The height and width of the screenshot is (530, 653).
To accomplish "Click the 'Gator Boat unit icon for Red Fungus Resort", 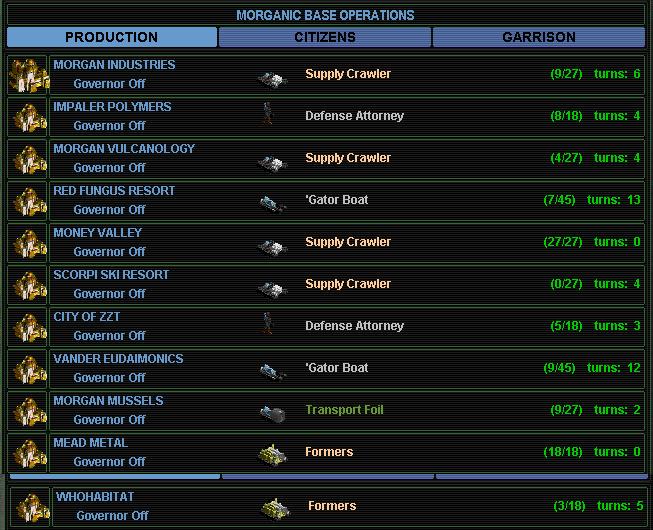I will click(270, 201).
